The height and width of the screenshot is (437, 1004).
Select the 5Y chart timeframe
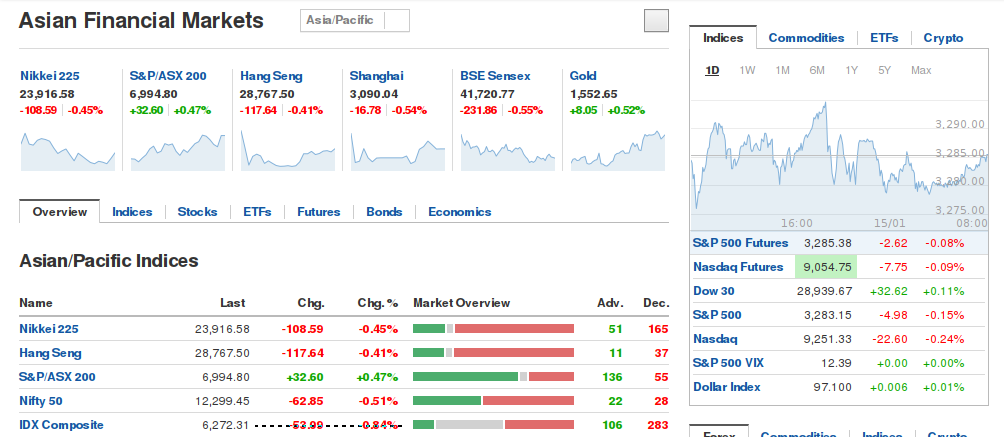884,70
